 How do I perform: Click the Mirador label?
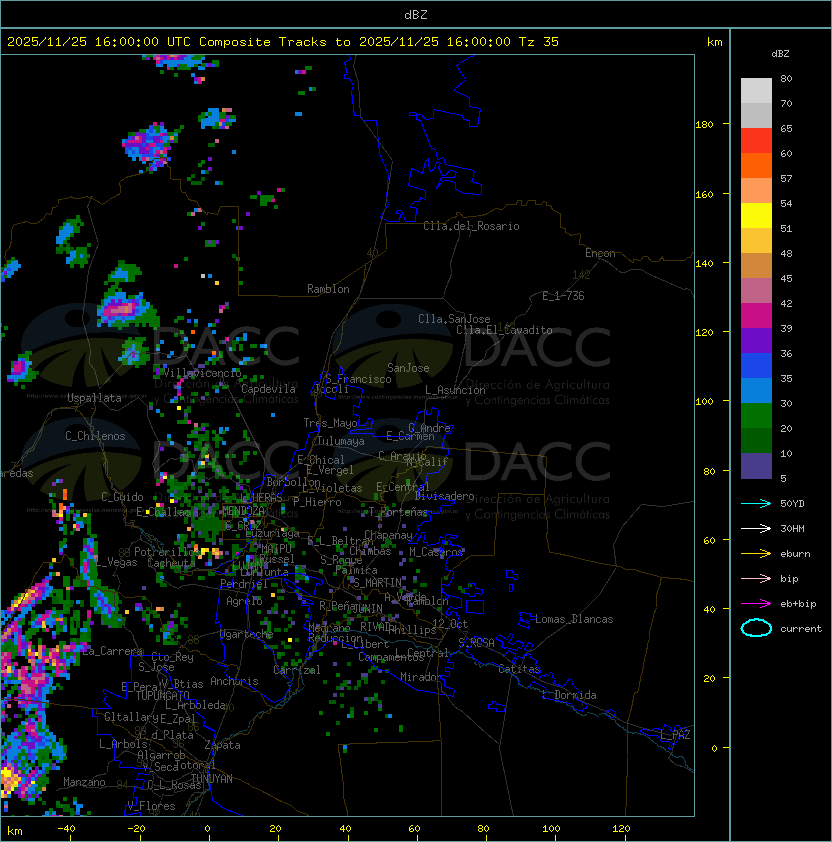click(422, 677)
